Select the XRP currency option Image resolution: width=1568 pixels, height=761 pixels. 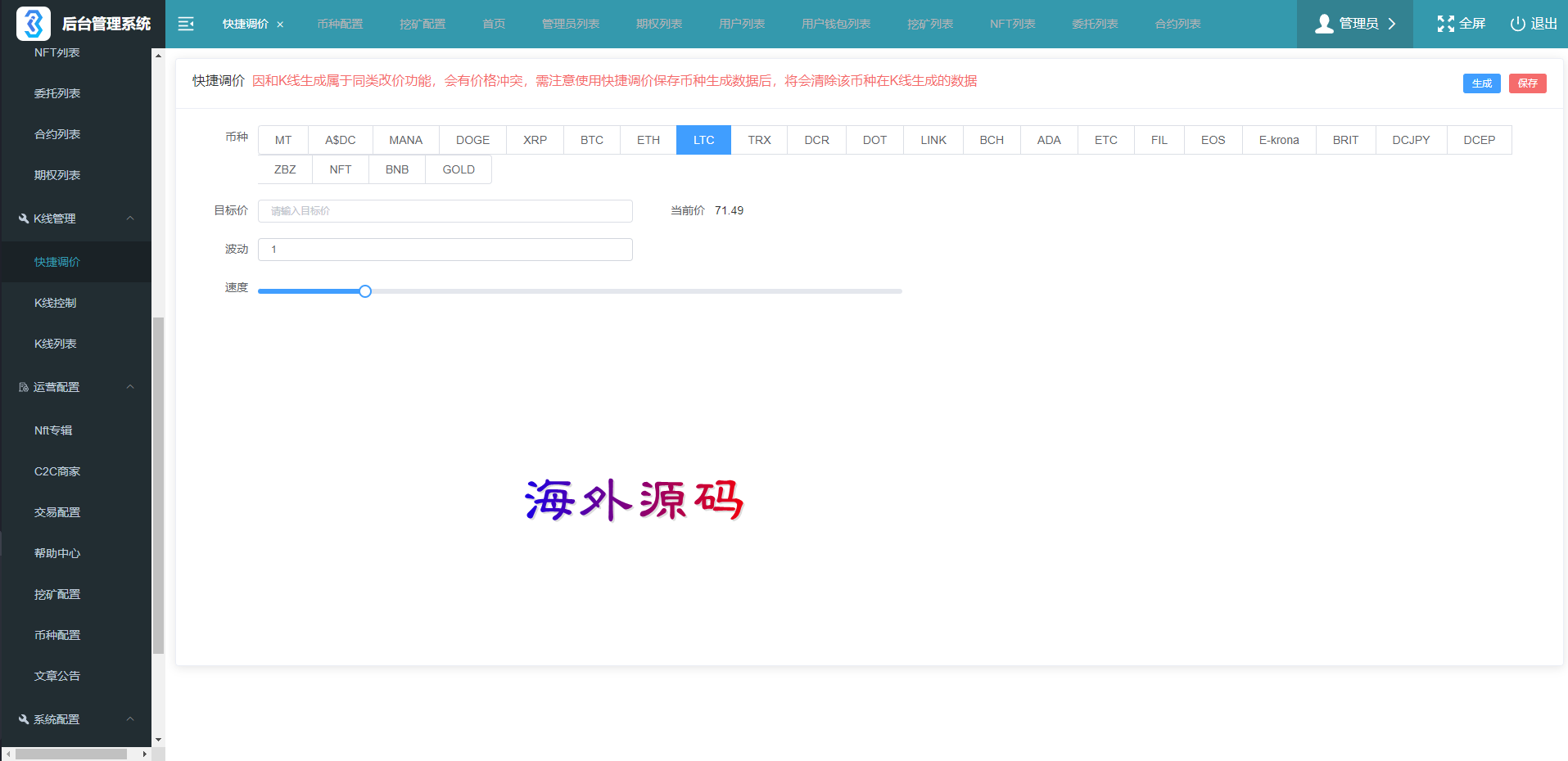point(535,140)
